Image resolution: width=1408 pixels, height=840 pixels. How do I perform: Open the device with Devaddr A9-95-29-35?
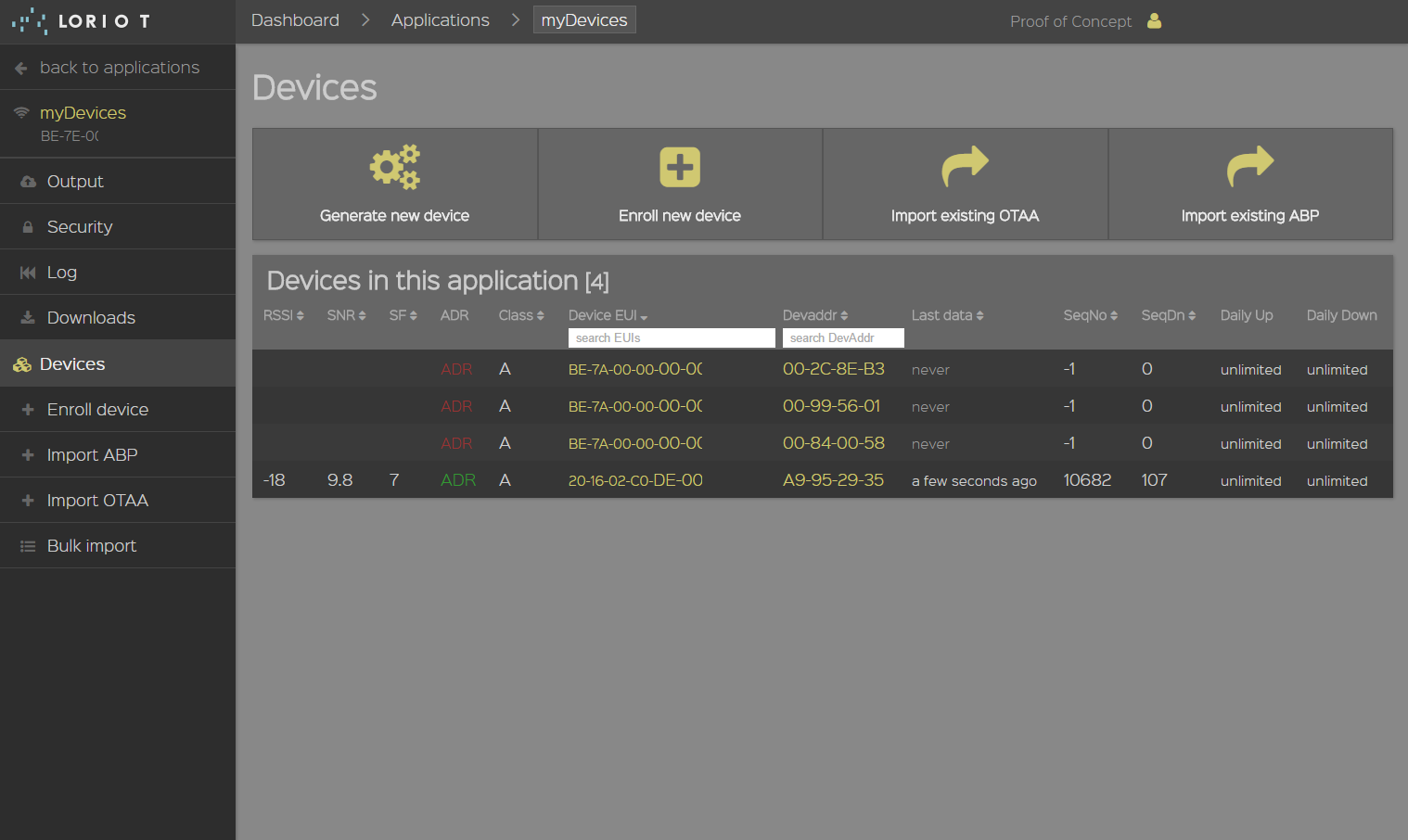click(833, 480)
